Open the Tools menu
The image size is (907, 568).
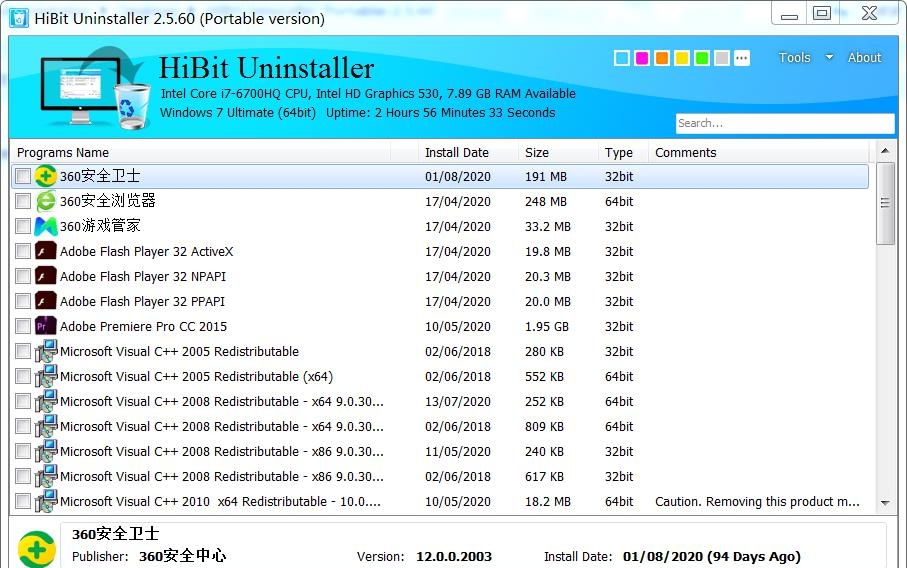click(794, 57)
